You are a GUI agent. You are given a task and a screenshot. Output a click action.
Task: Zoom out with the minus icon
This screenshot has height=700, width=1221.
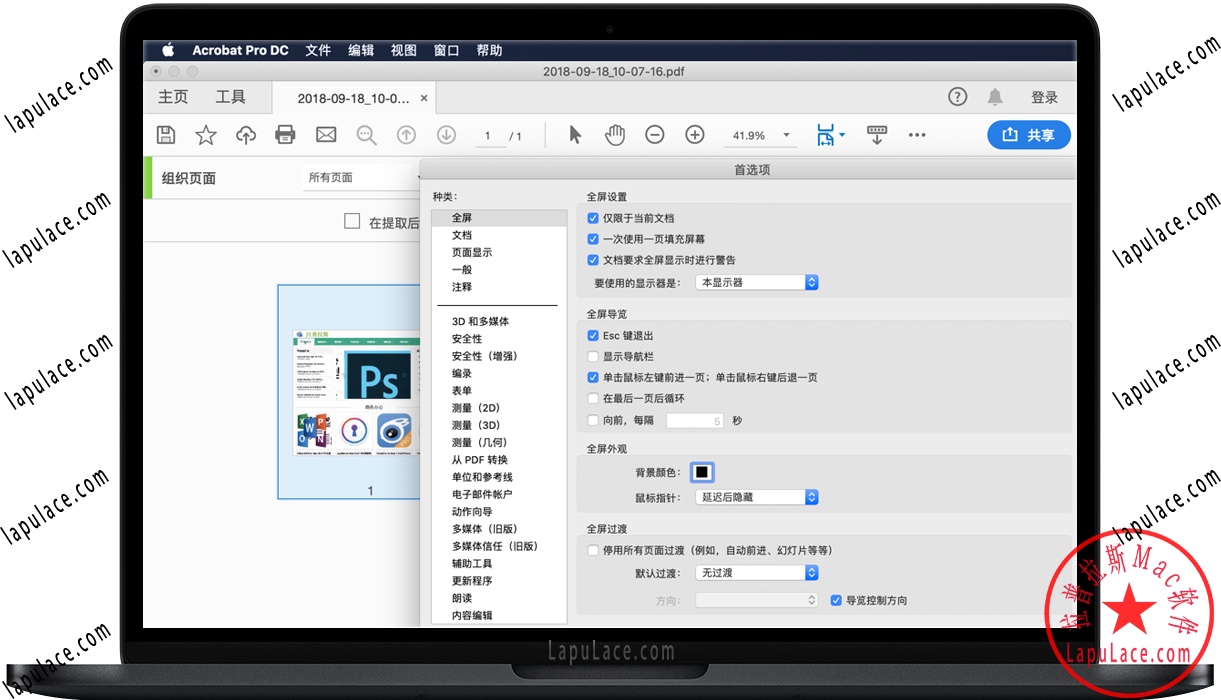point(655,134)
